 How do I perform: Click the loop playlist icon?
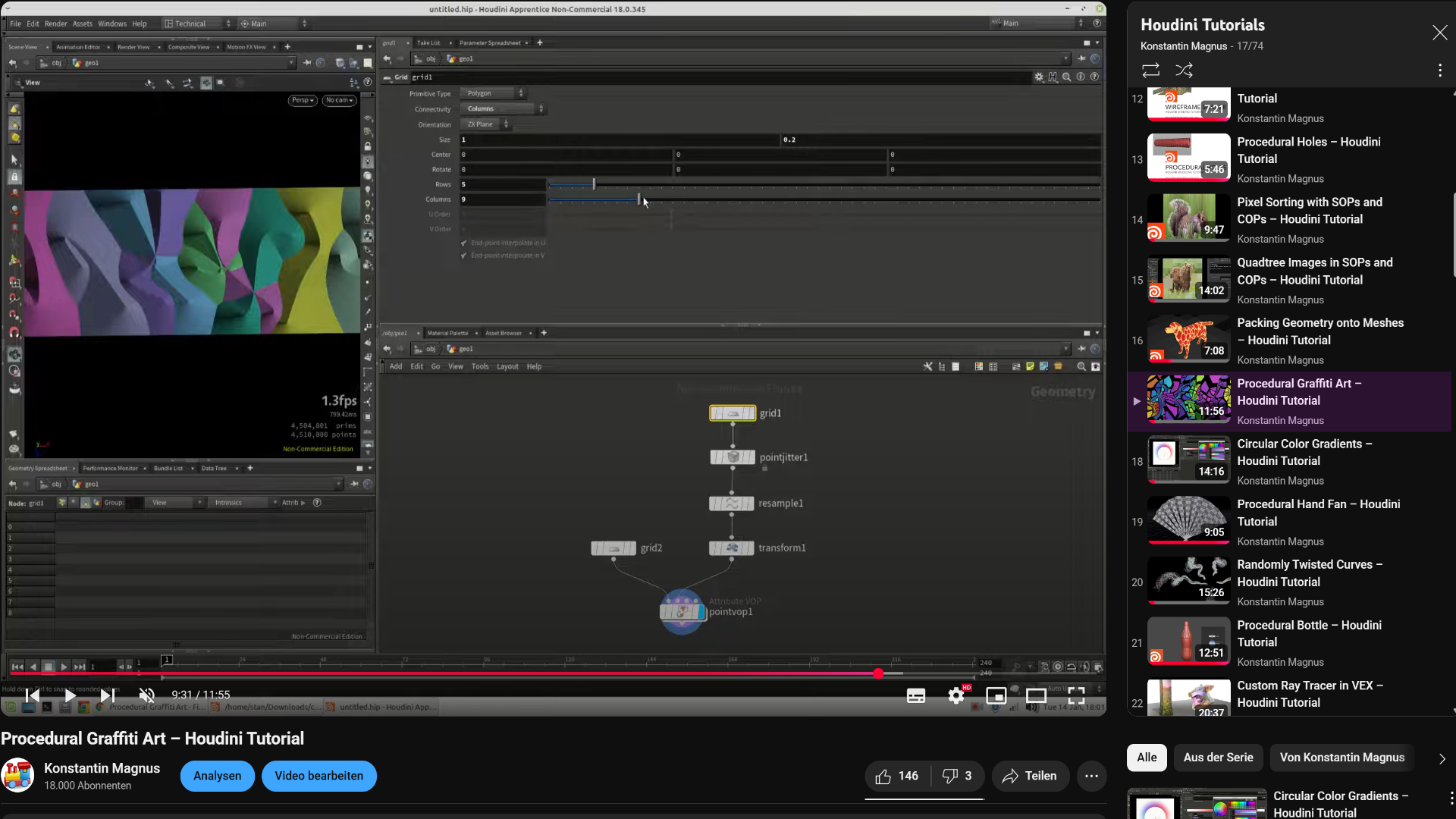[1150, 71]
